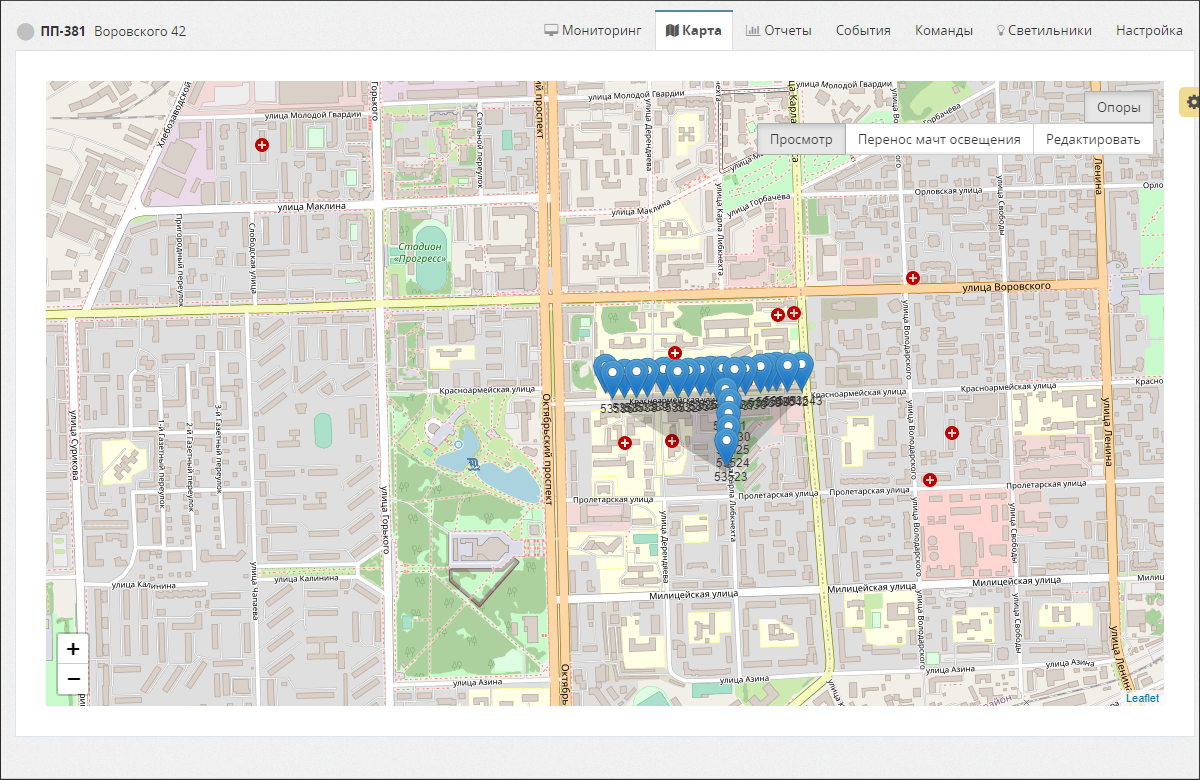Open the Мониторинг tab
Viewport: 1200px width, 780px height.
(x=593, y=30)
